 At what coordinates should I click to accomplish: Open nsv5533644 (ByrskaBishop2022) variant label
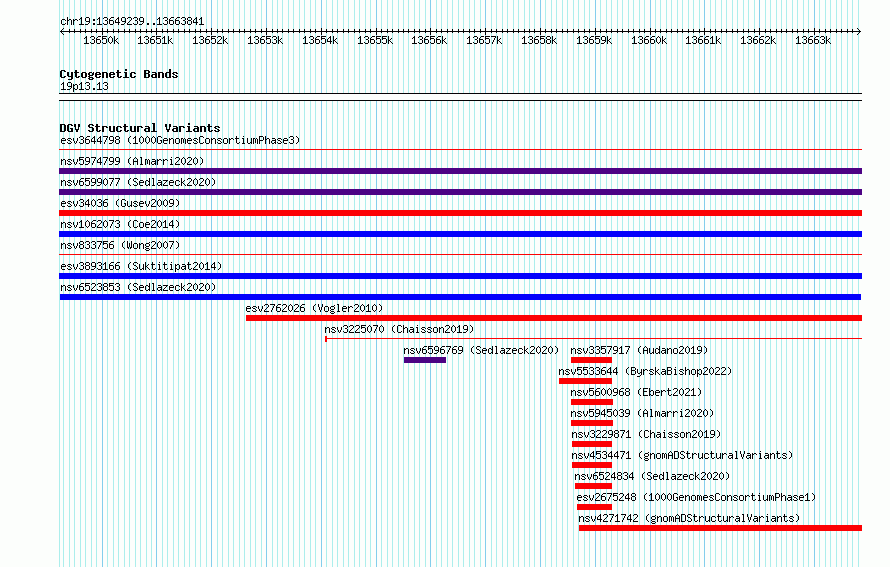click(x=645, y=371)
